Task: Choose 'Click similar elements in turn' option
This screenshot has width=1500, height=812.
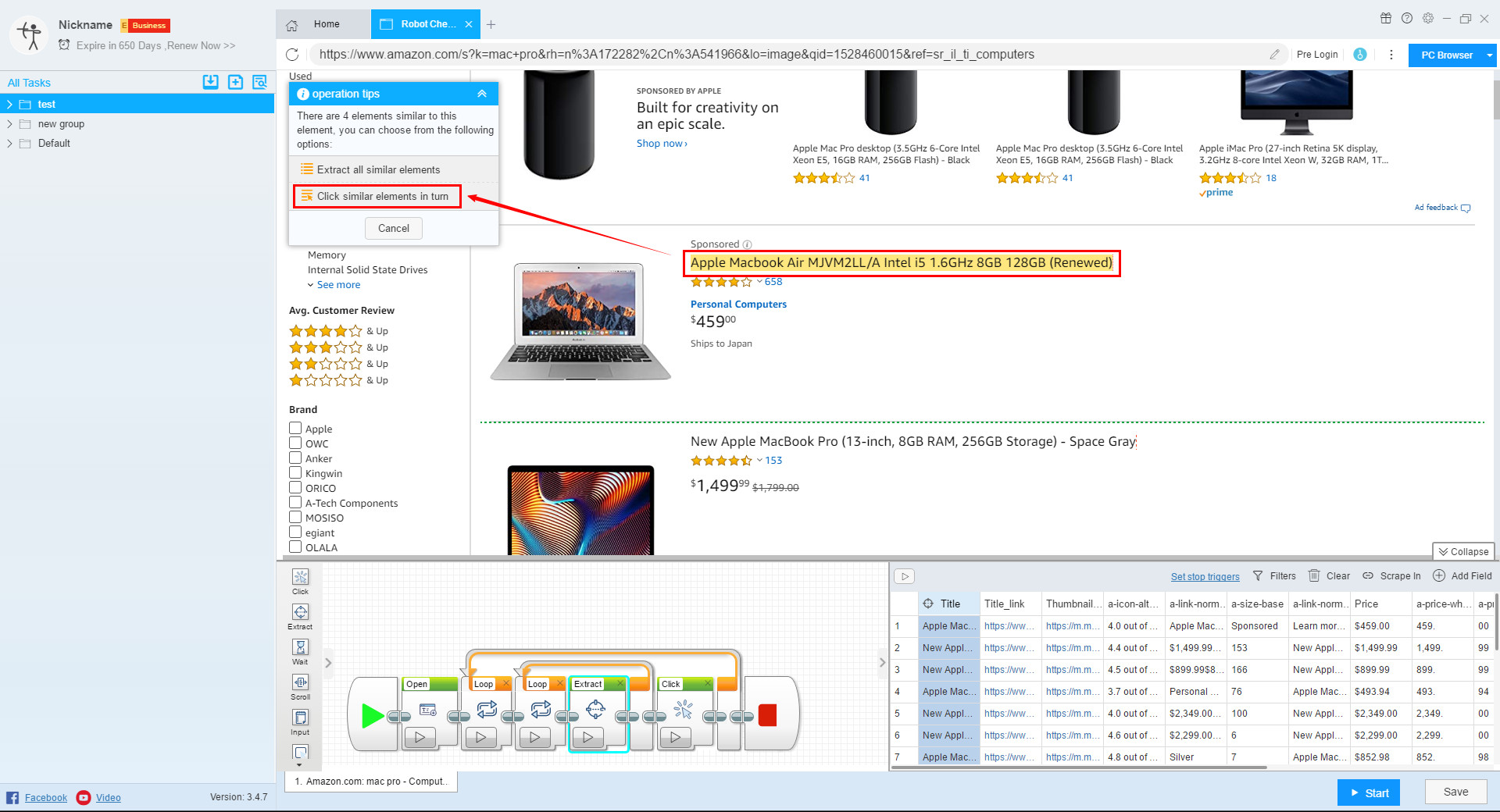Action: 377,196
